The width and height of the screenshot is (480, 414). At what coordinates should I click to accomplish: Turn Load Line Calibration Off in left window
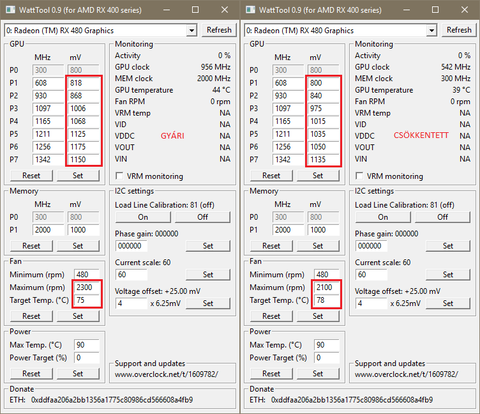point(203,217)
